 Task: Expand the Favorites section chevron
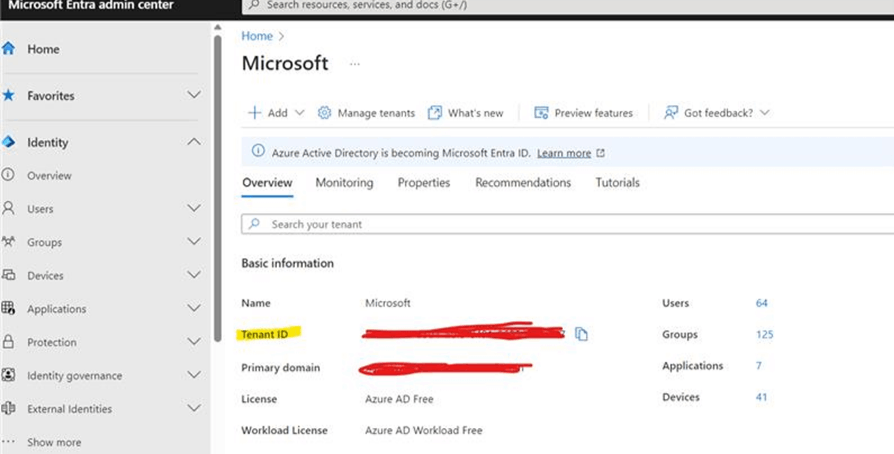tap(194, 94)
